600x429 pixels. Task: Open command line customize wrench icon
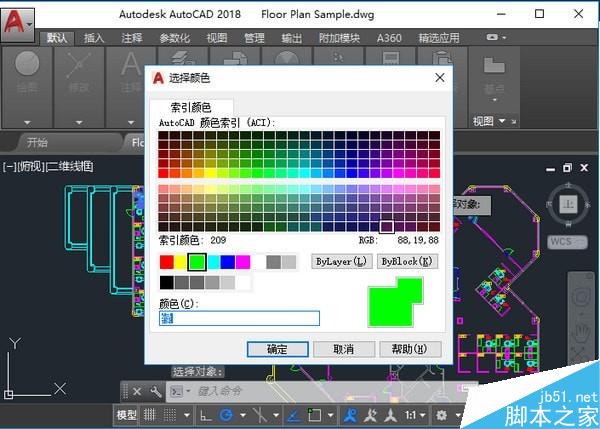[x=156, y=391]
